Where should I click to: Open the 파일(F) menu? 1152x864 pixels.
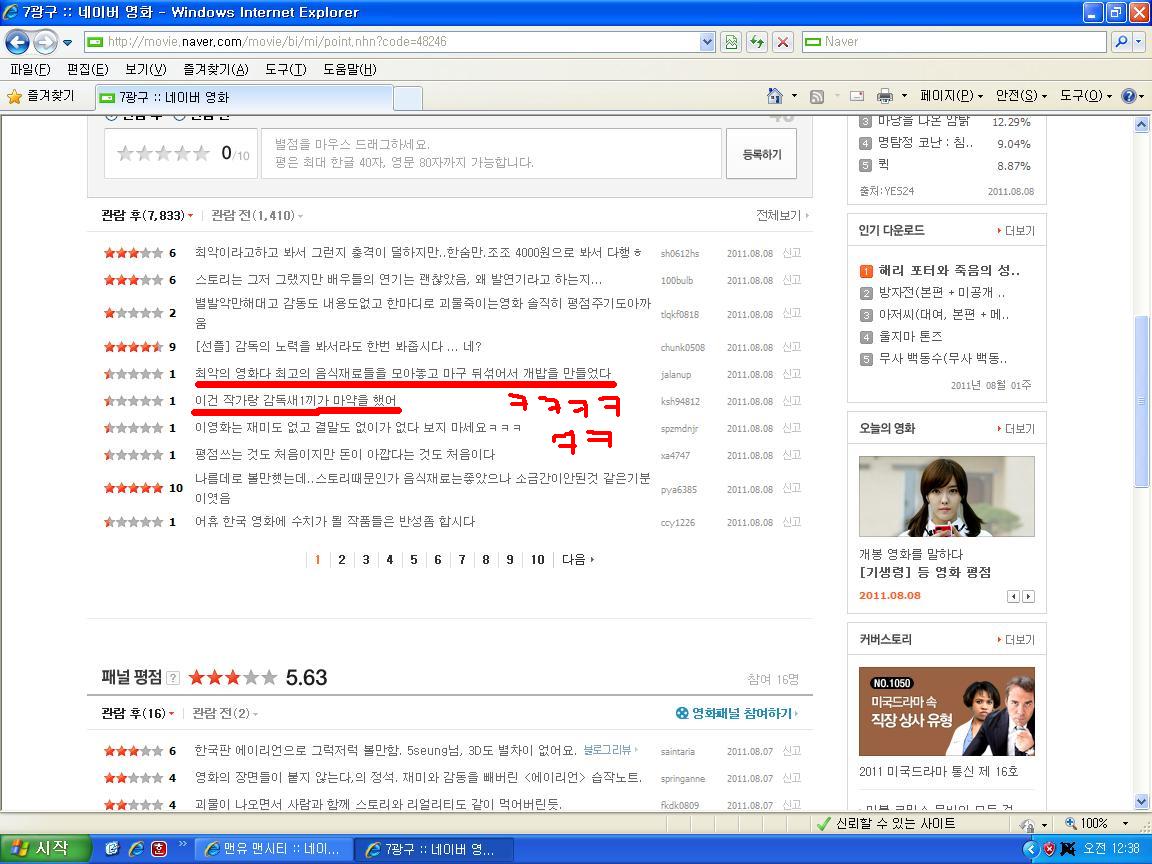30,69
